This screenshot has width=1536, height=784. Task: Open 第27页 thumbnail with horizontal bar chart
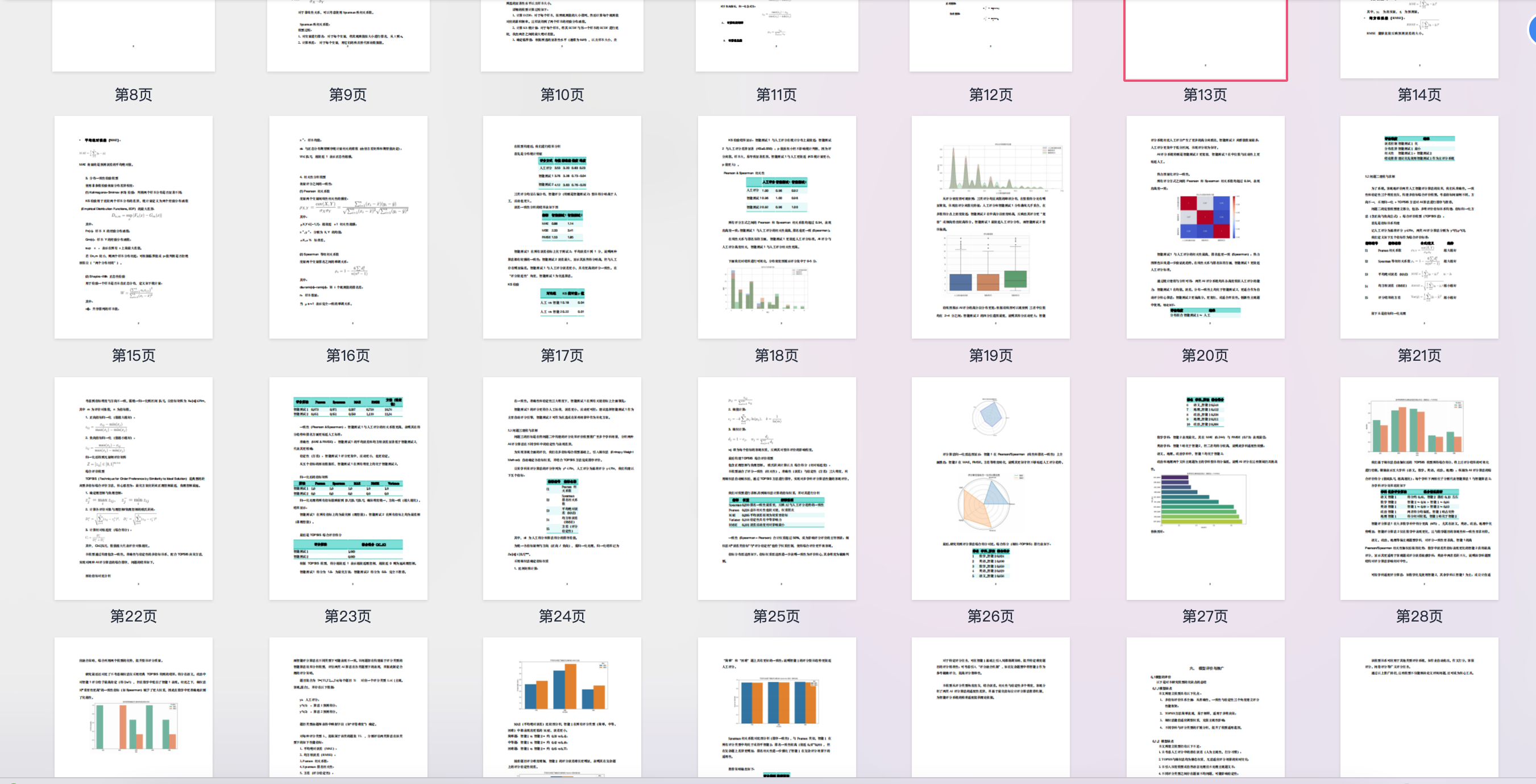[x=1205, y=488]
